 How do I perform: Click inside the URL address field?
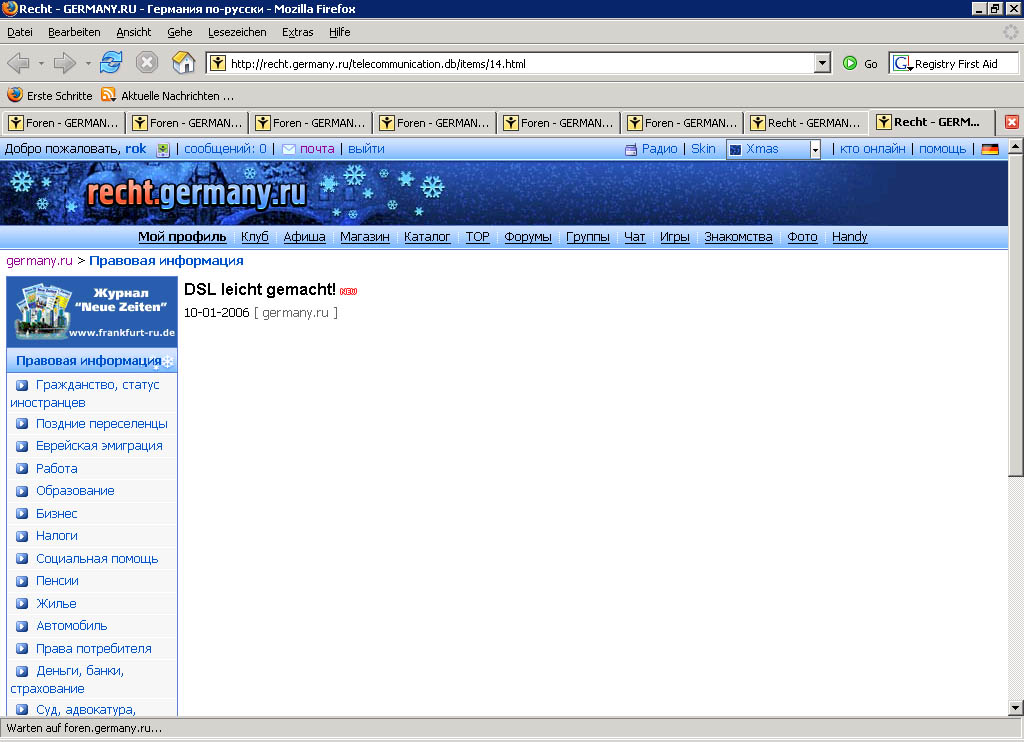click(x=519, y=63)
